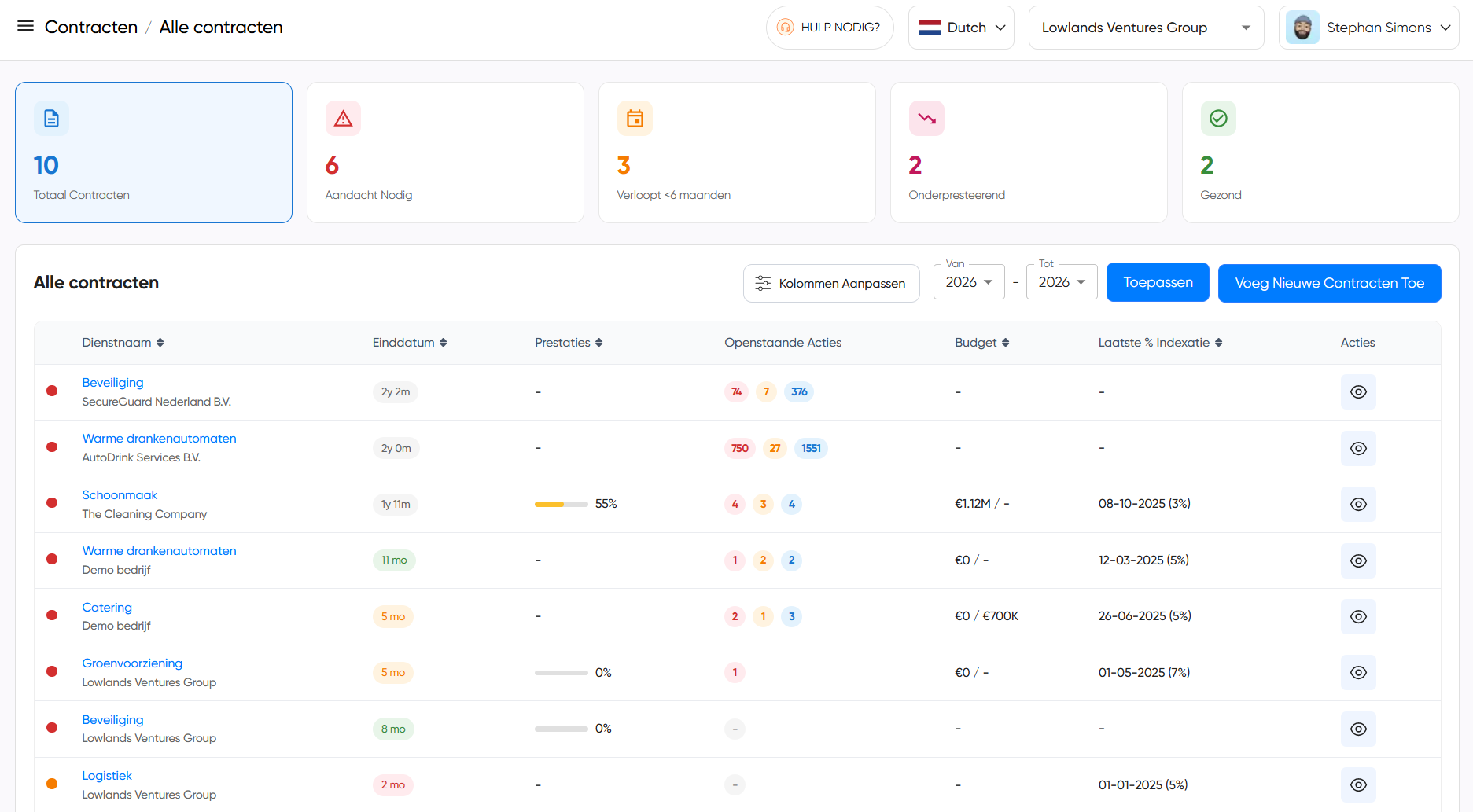
Task: View the Schoonmaak contract via eye icon
Action: tap(1358, 505)
